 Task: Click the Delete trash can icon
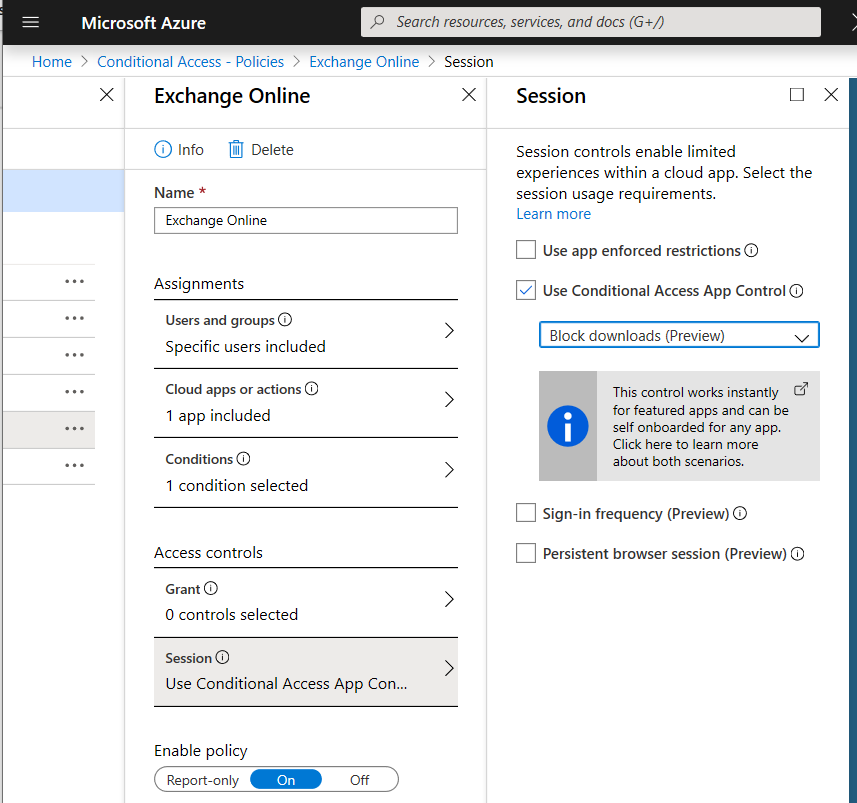236,149
